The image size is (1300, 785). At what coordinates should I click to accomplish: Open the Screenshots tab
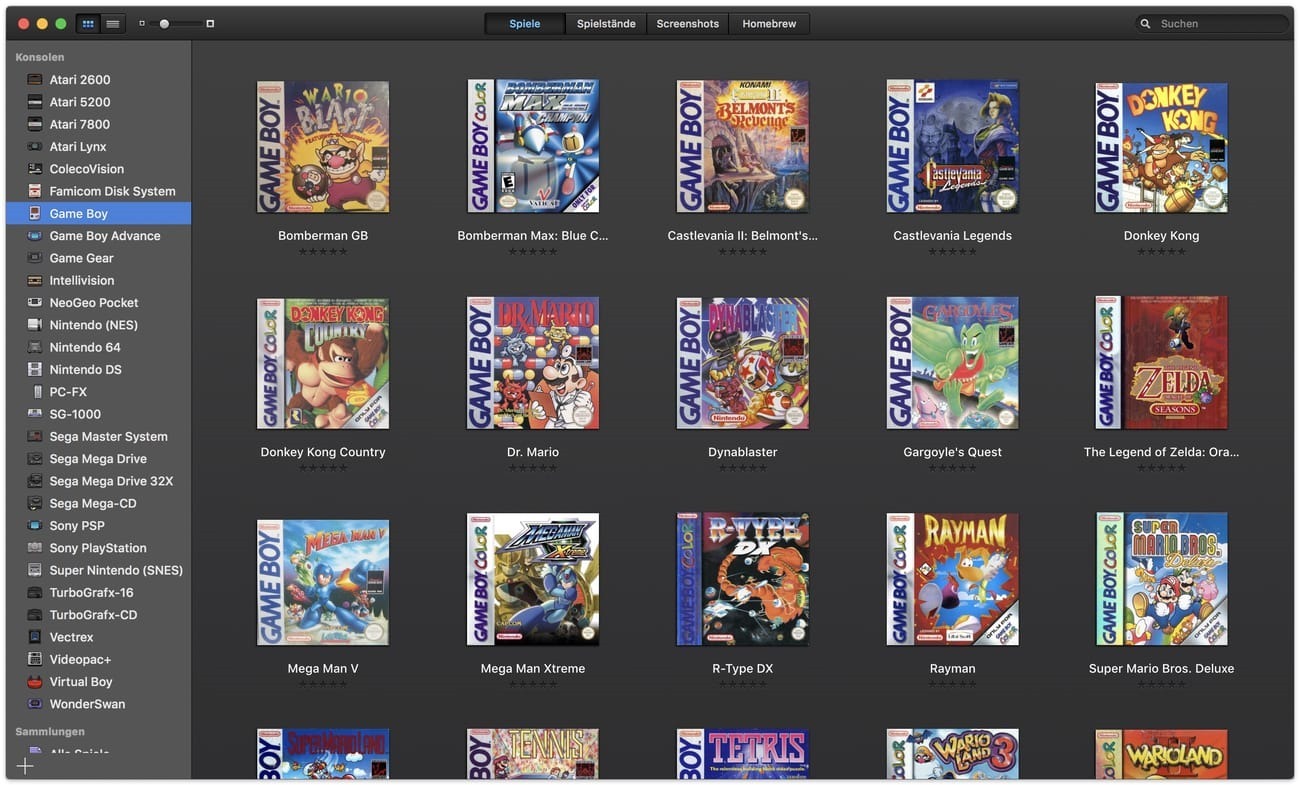688,24
